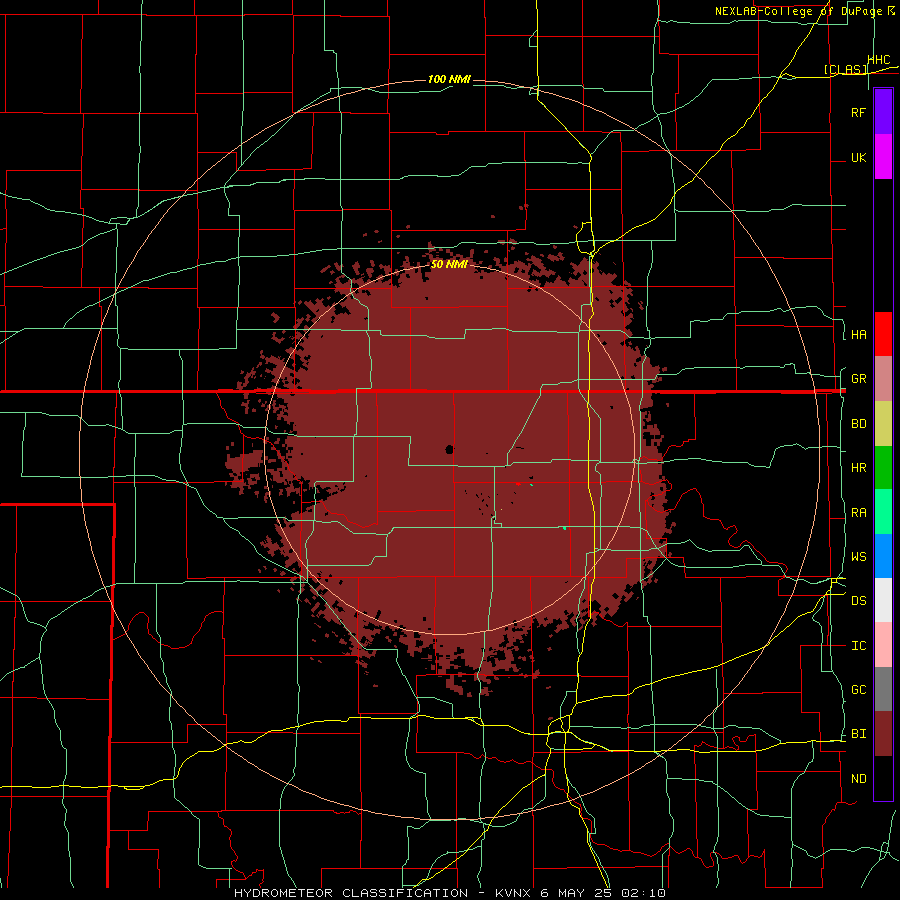Image resolution: width=900 pixels, height=900 pixels.
Task: Pick the white DS legend swatch
Action: [883, 600]
